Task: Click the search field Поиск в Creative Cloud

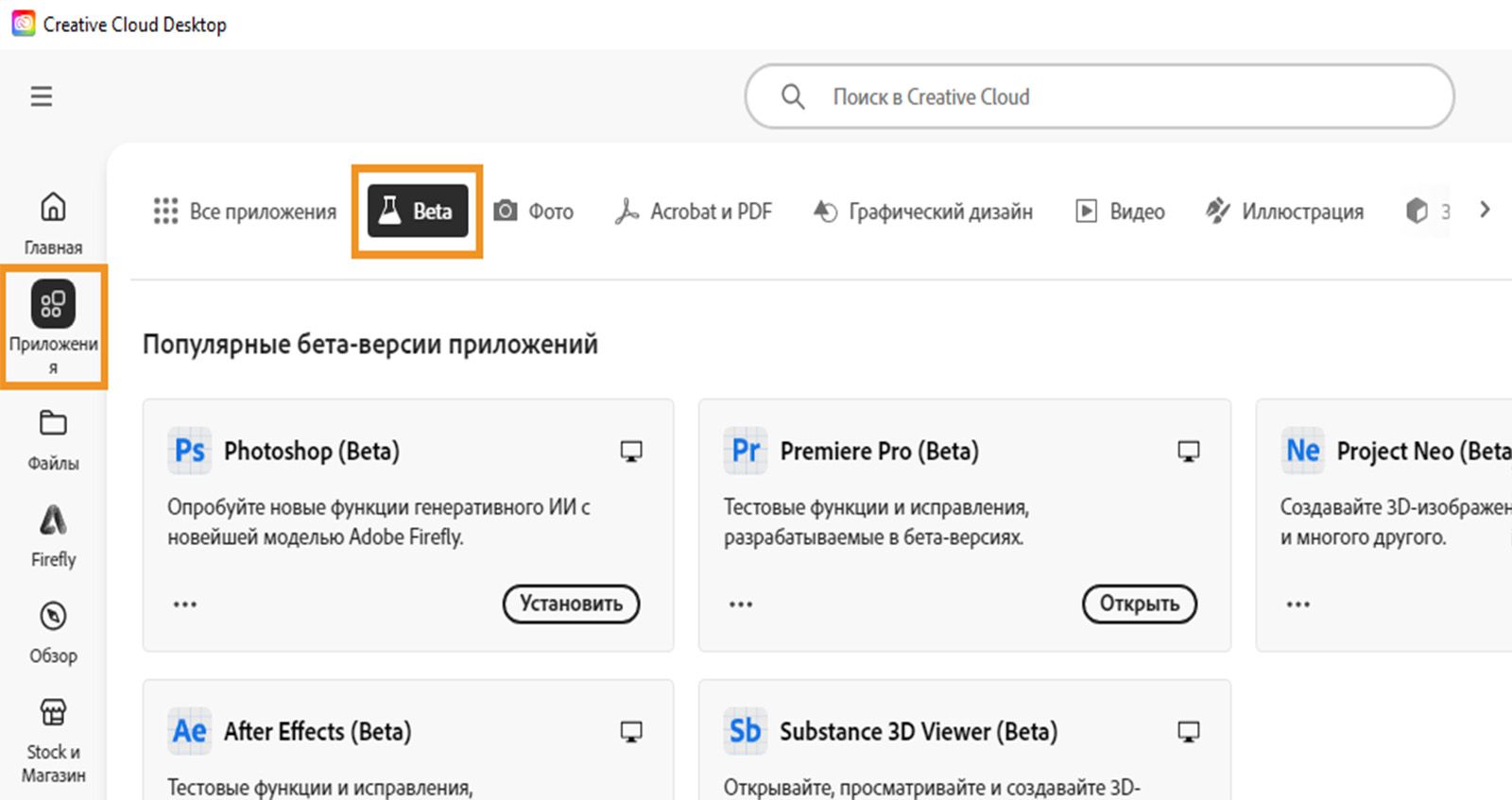Action: [1099, 96]
